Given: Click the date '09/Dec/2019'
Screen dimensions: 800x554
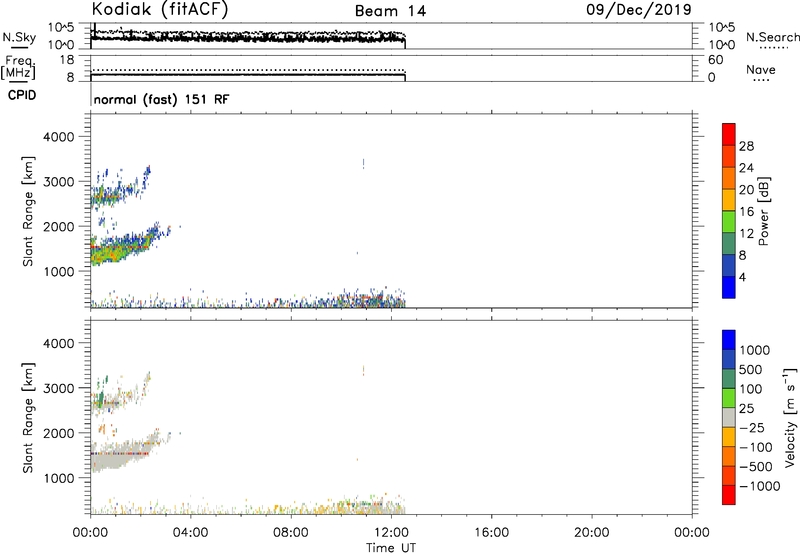Looking at the screenshot, I should coord(639,10).
